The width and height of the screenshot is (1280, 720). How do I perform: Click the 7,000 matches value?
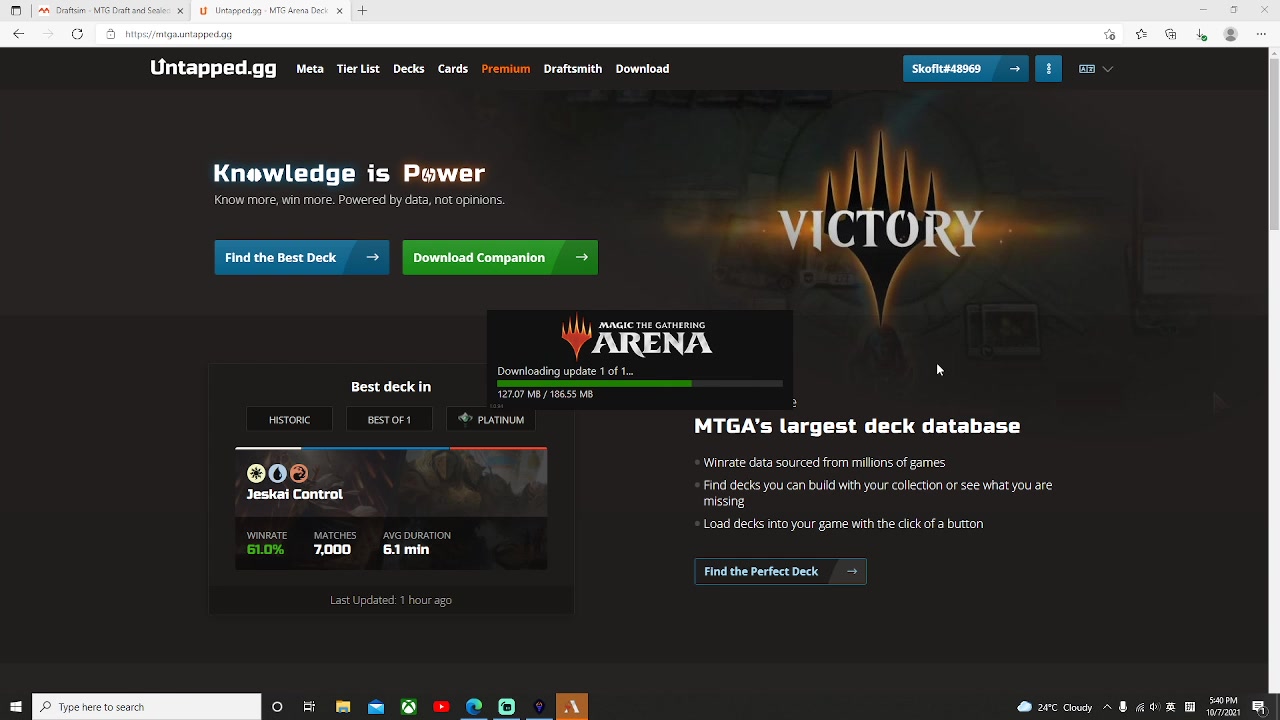[332, 550]
